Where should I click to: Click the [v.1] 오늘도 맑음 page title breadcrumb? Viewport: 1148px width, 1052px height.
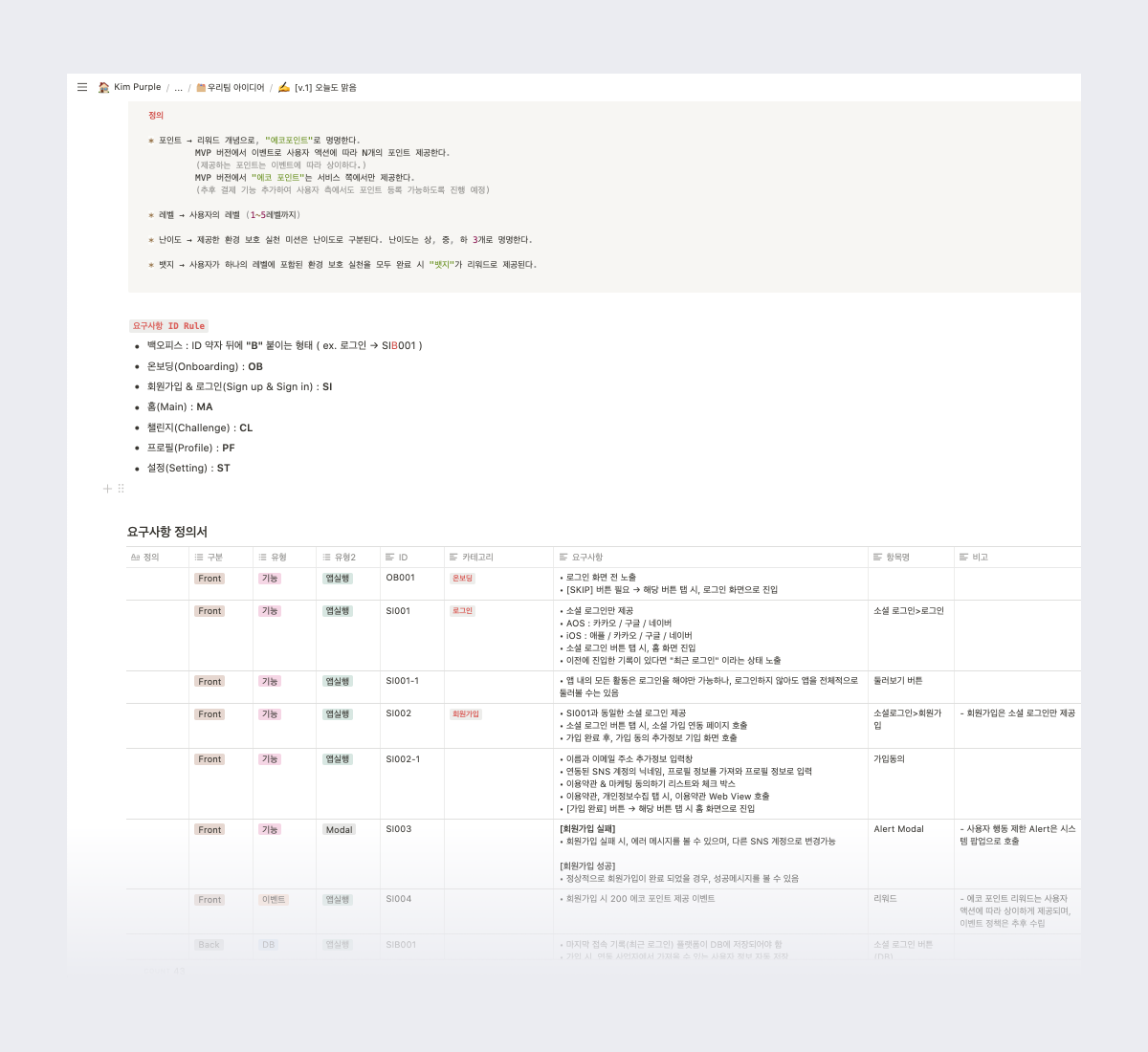tap(325, 87)
